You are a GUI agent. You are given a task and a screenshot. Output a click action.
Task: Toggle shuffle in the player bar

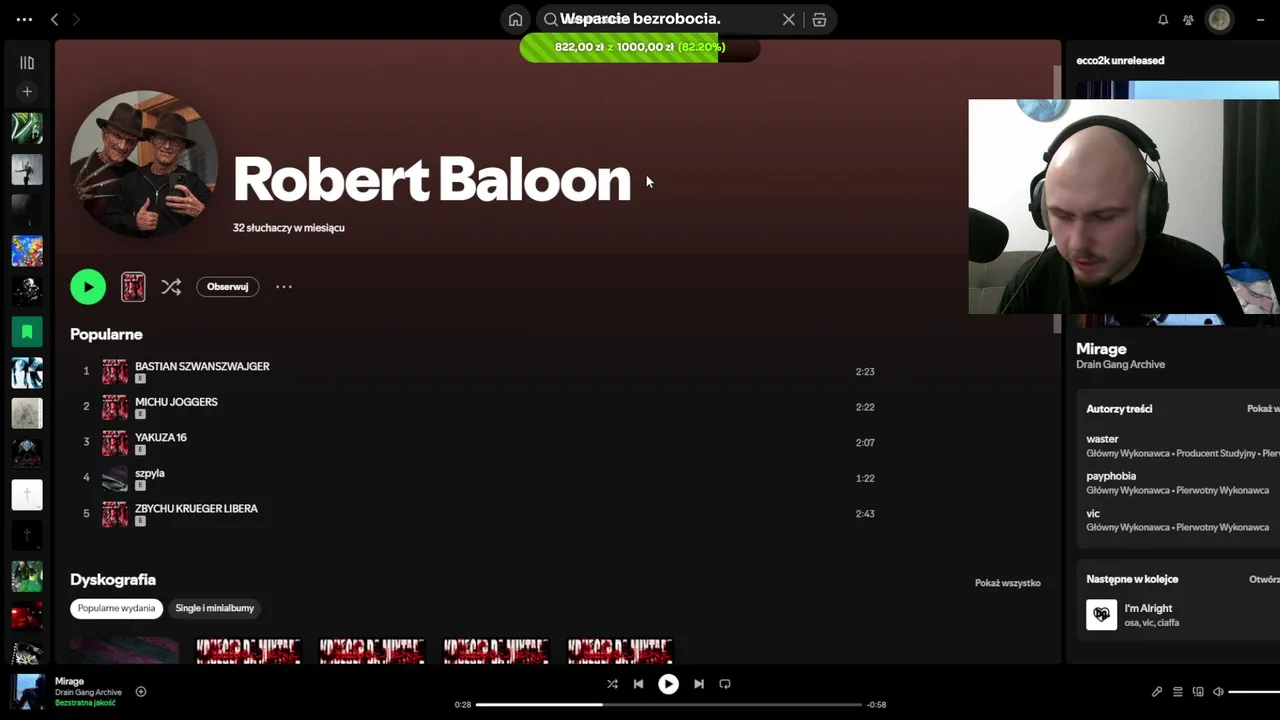[612, 684]
